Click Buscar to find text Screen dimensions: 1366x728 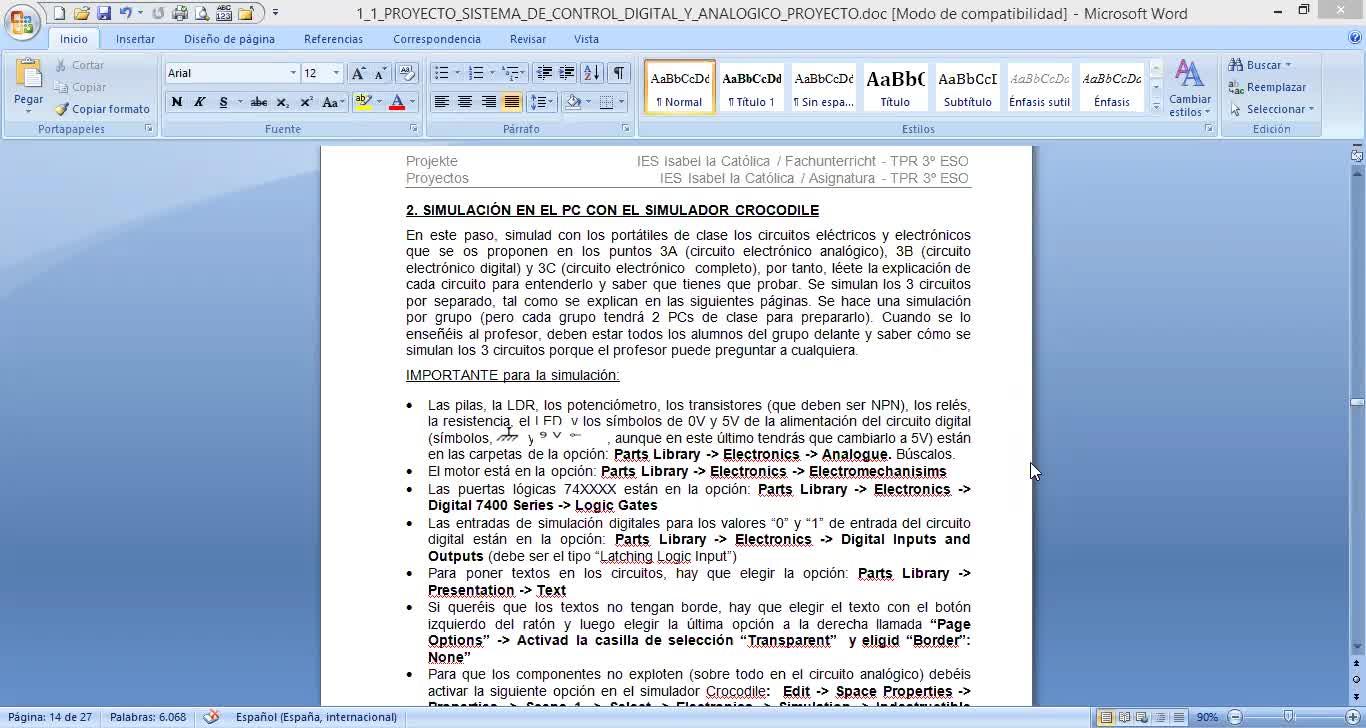[x=1260, y=65]
